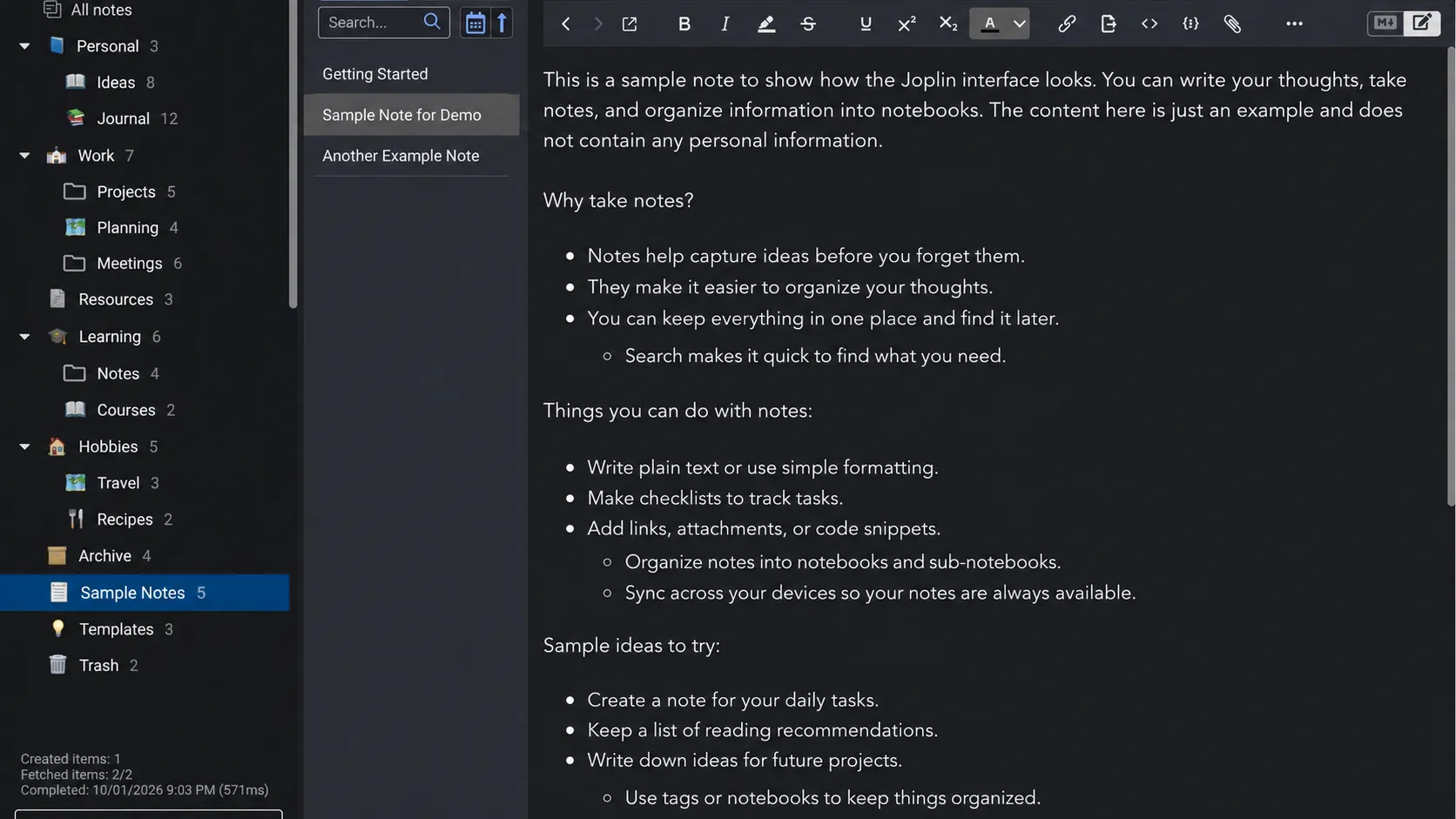
Task: Collapse the Personal notebook
Action: pos(24,46)
